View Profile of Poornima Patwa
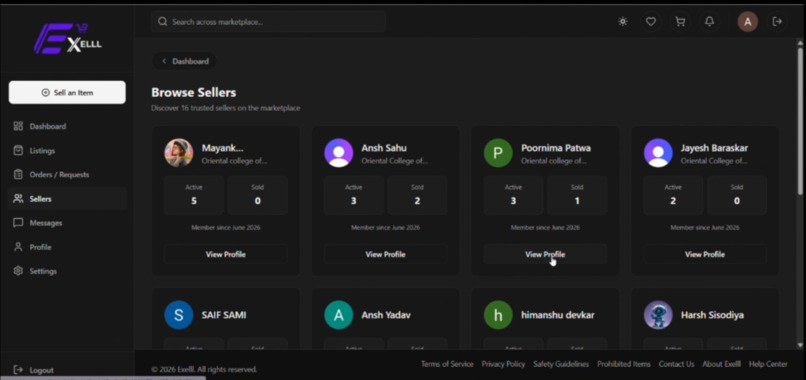Image resolution: width=806 pixels, height=380 pixels. [x=545, y=254]
